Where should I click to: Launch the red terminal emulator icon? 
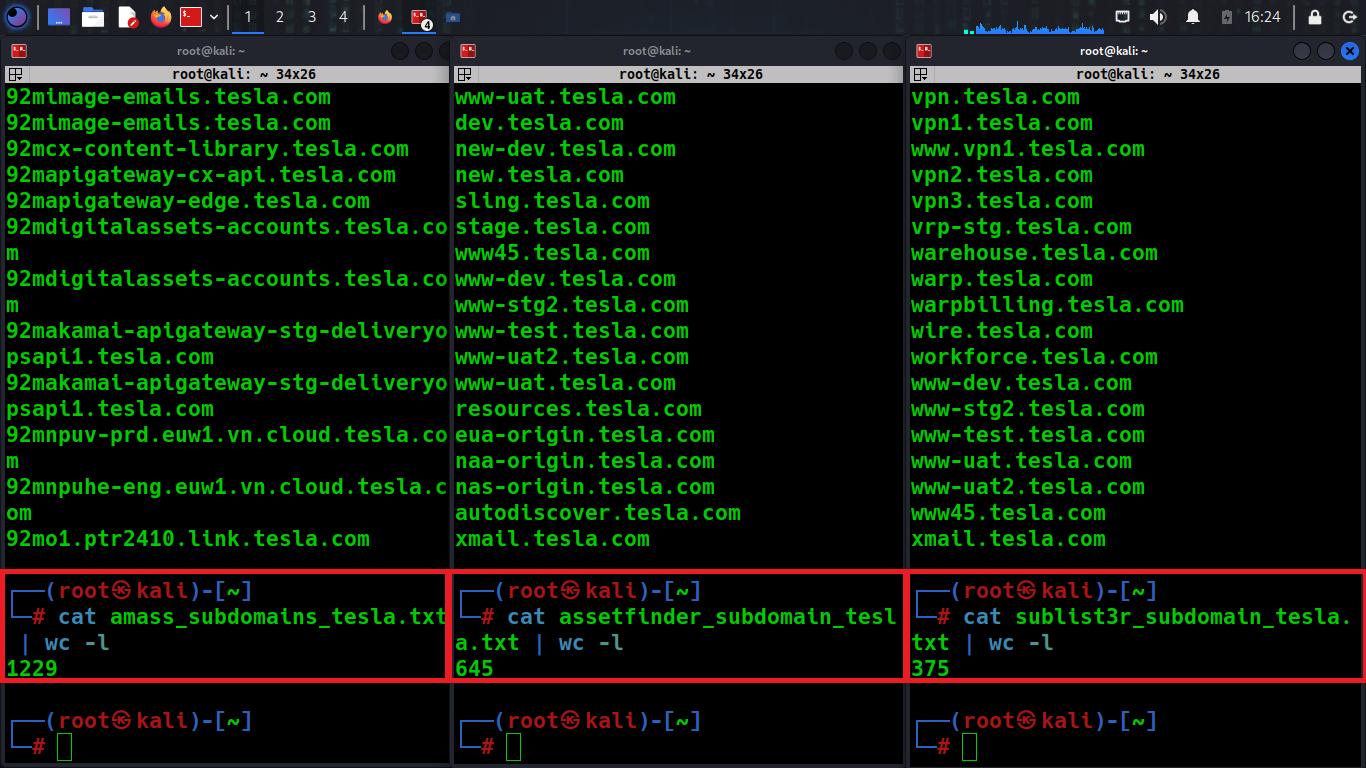pos(191,17)
